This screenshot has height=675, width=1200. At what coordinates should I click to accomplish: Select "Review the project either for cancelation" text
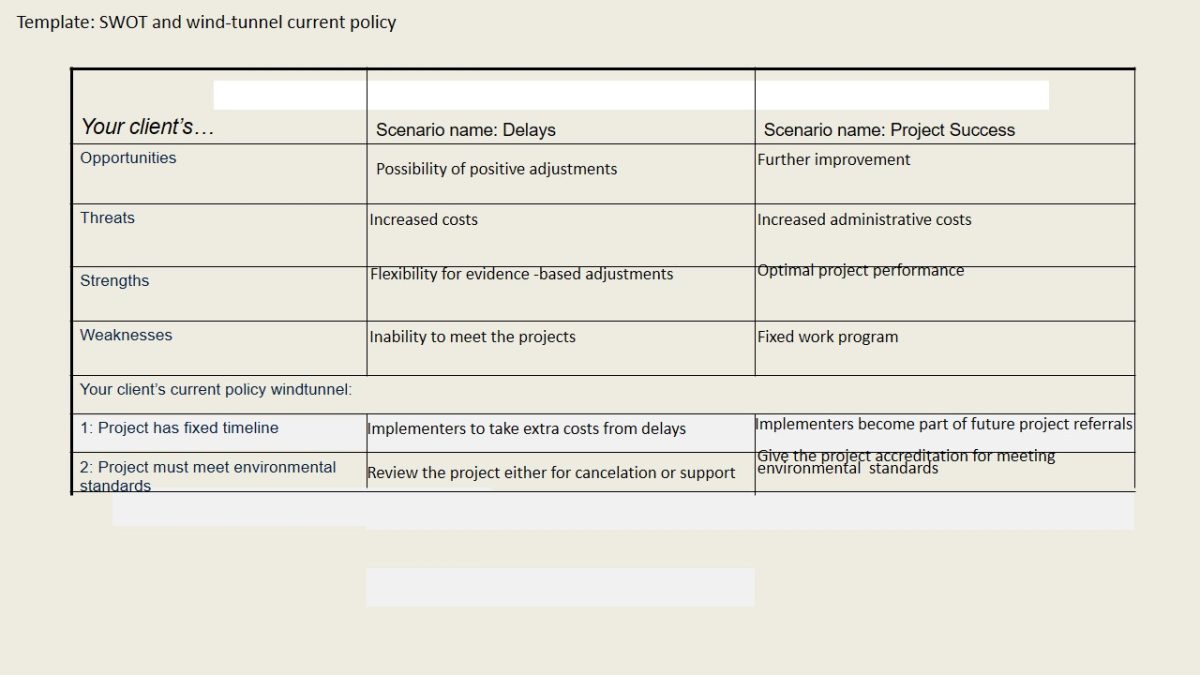click(551, 473)
